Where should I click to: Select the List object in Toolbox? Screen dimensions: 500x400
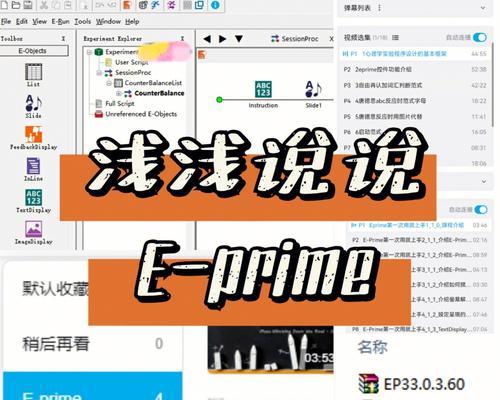point(33,75)
